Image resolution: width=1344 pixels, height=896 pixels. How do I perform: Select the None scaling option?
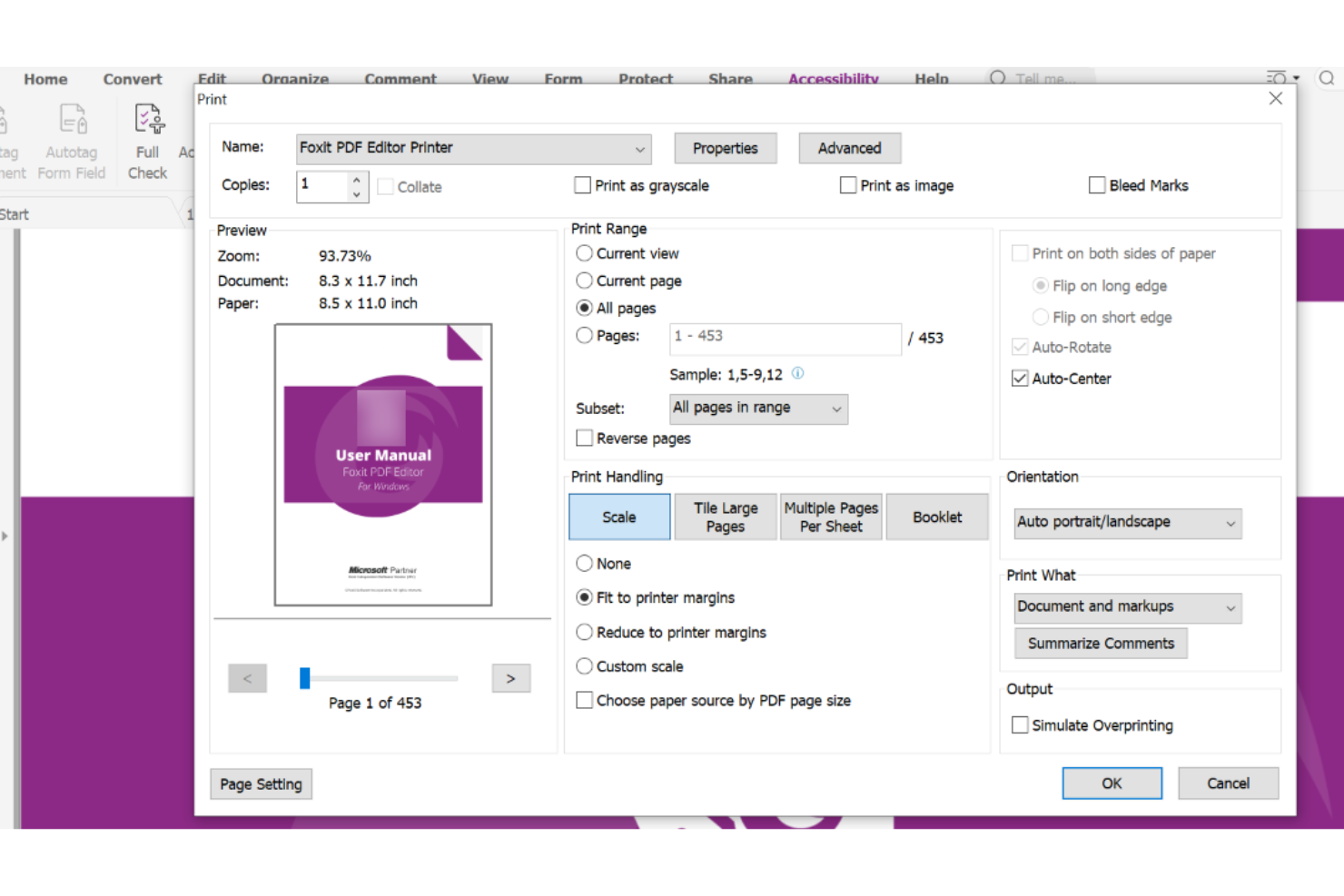pyautogui.click(x=585, y=563)
